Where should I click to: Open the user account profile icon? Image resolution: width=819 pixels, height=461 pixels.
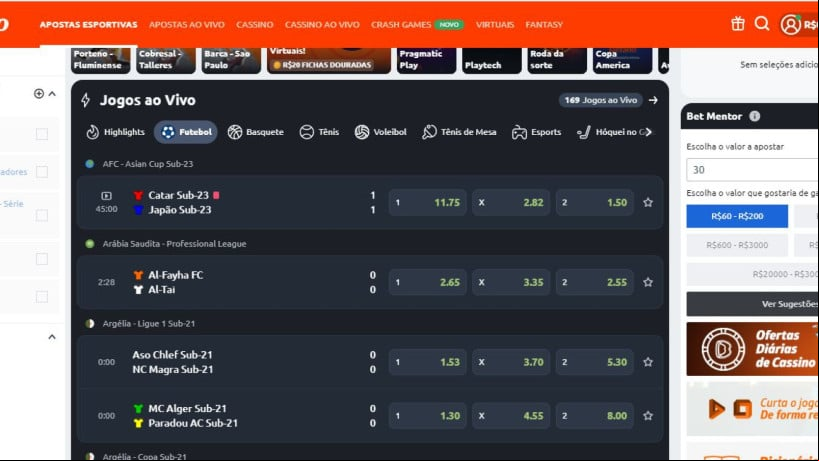(790, 25)
